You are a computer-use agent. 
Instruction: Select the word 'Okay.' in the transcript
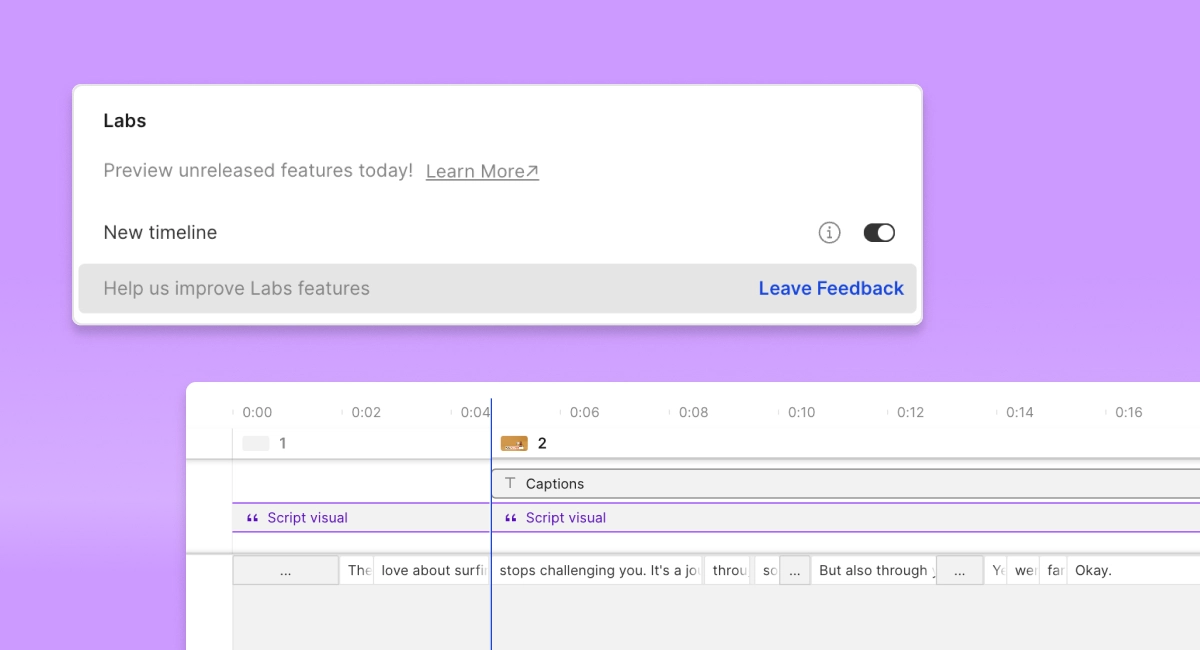coord(1092,569)
